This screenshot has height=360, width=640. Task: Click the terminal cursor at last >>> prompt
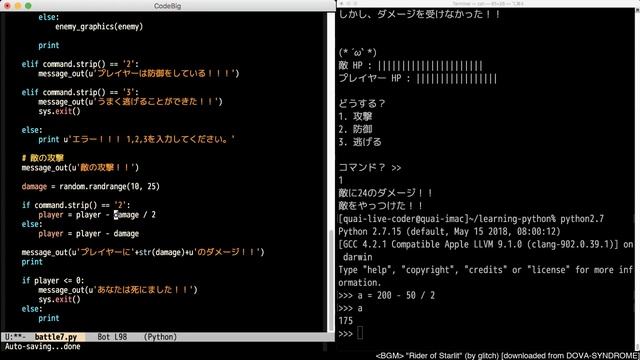tap(360, 333)
